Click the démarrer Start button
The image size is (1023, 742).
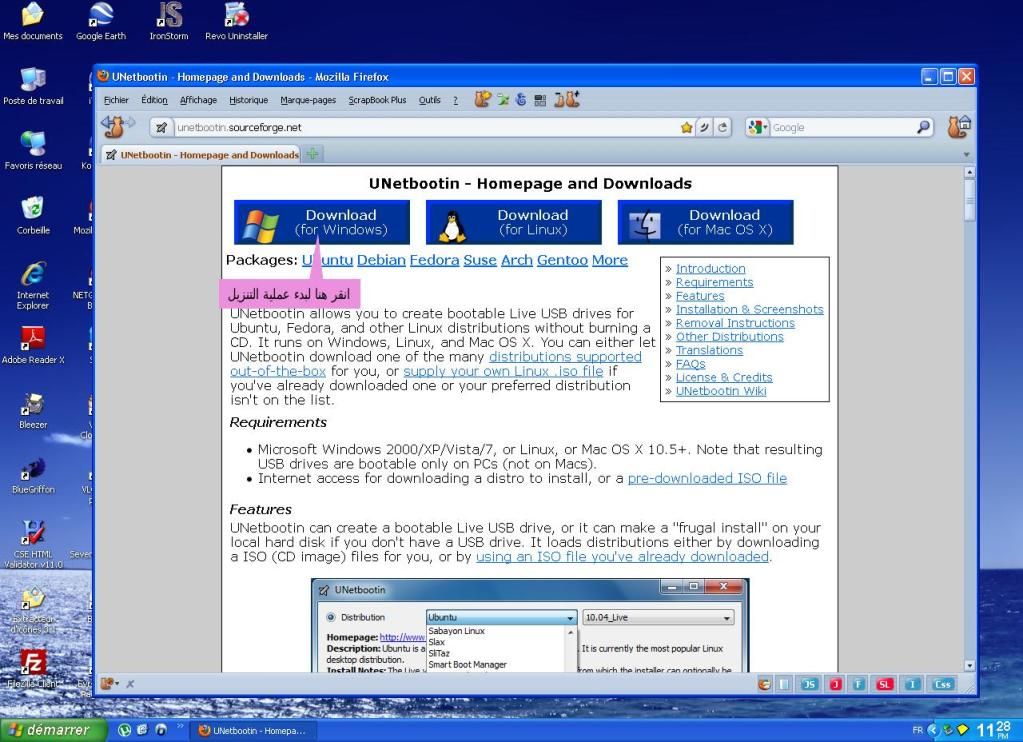(53, 730)
